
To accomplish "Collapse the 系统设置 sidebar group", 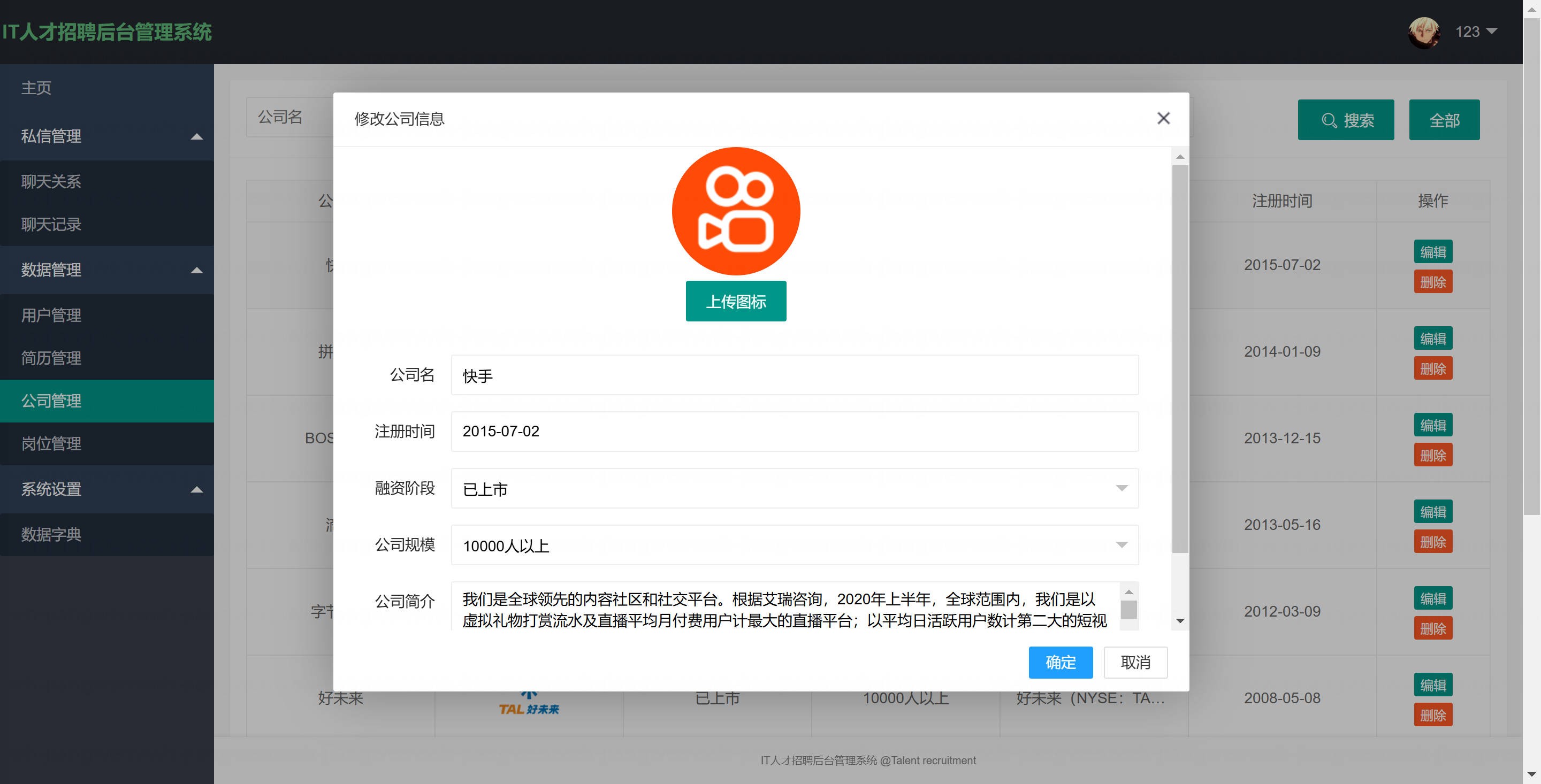I will (x=107, y=489).
